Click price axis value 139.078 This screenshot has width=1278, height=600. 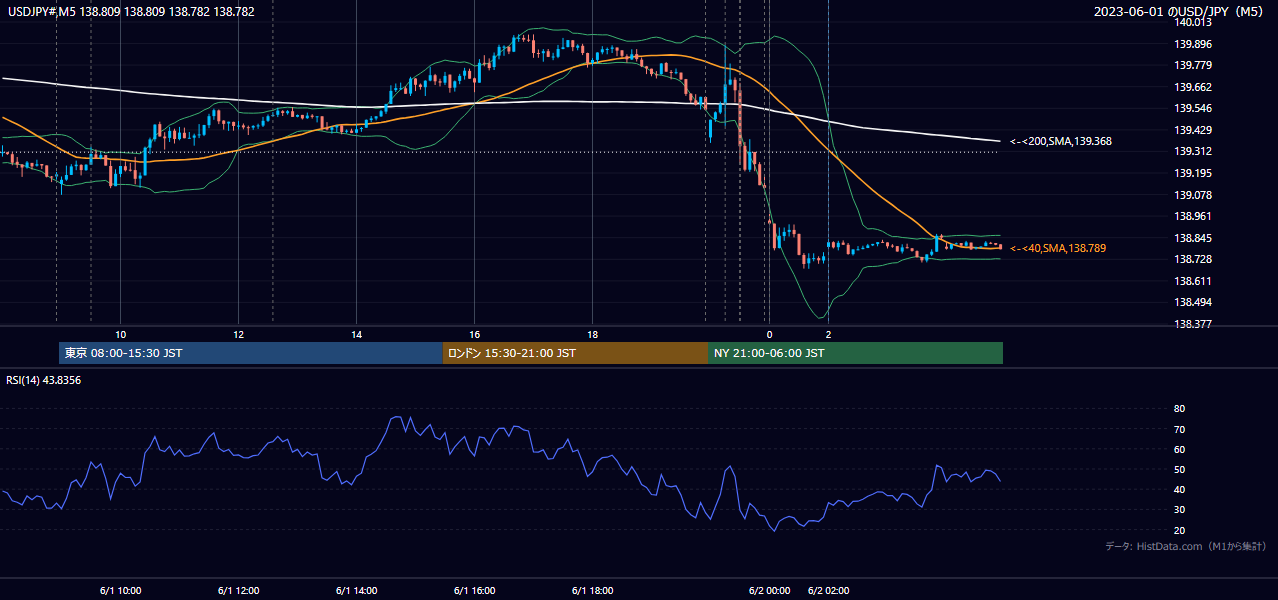pos(1195,195)
